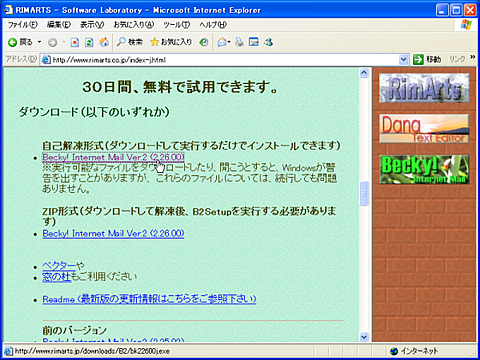Viewport: 480px width, 360px height.
Task: Click the status bar URL text
Action: click(92, 351)
